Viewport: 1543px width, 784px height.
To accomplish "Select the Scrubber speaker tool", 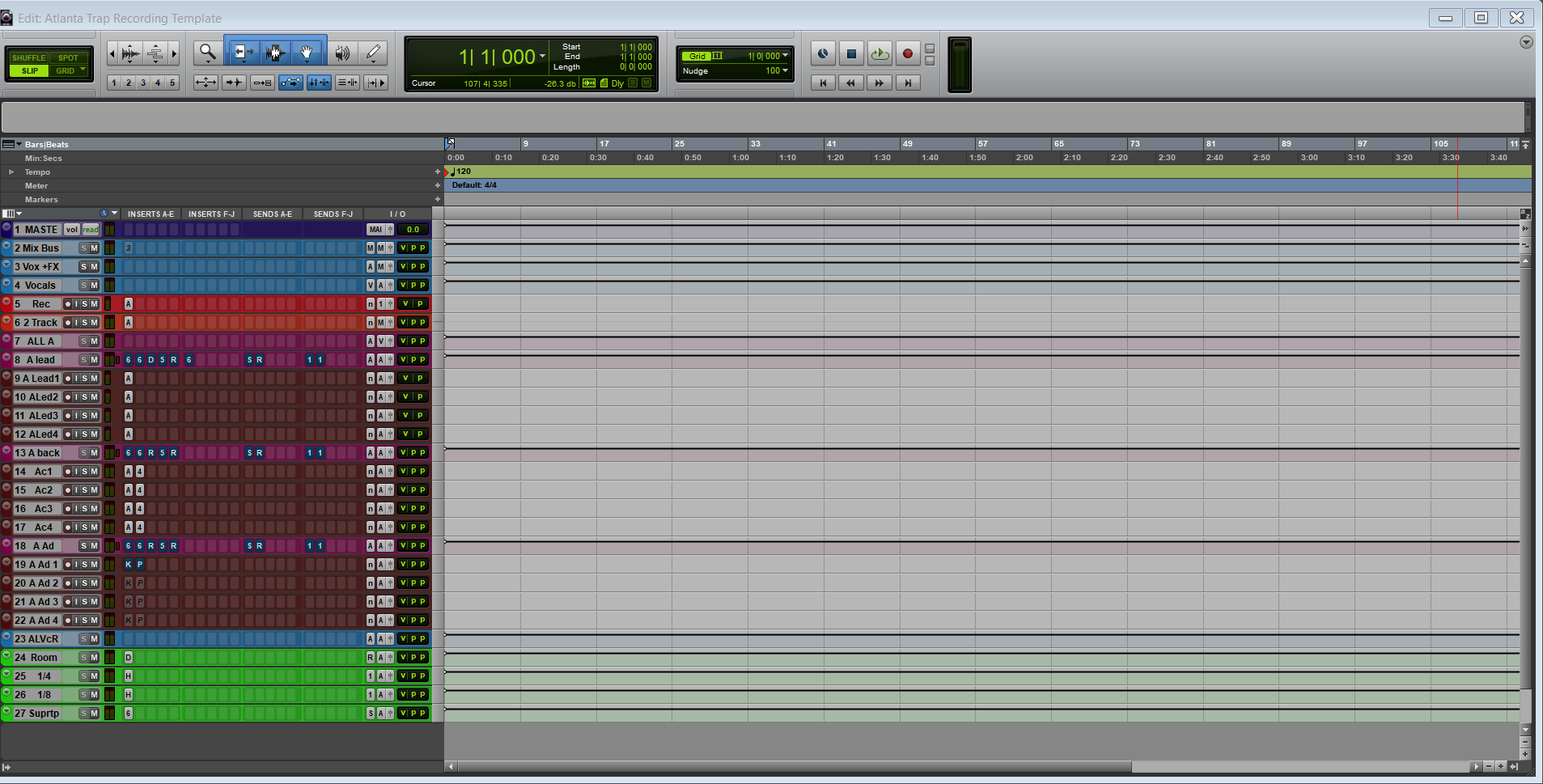I will 343,53.
